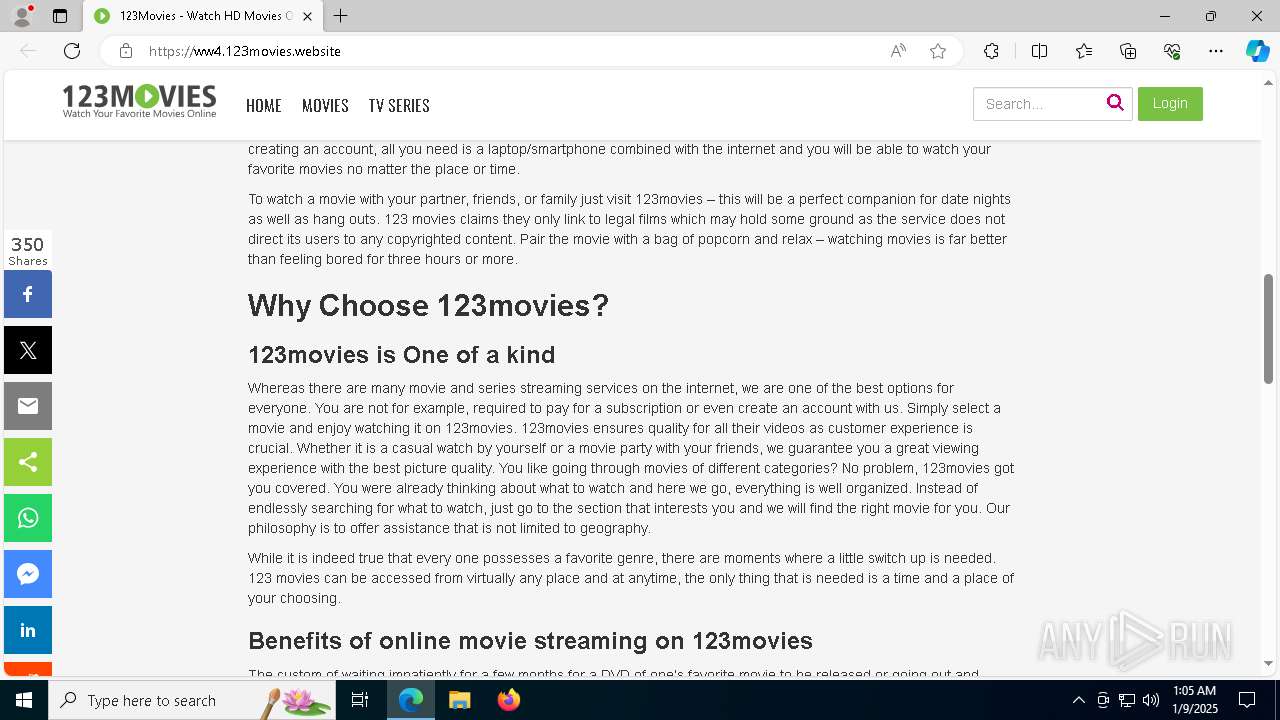Image resolution: width=1280 pixels, height=720 pixels.
Task: Share page on Facebook
Action: coord(28,294)
